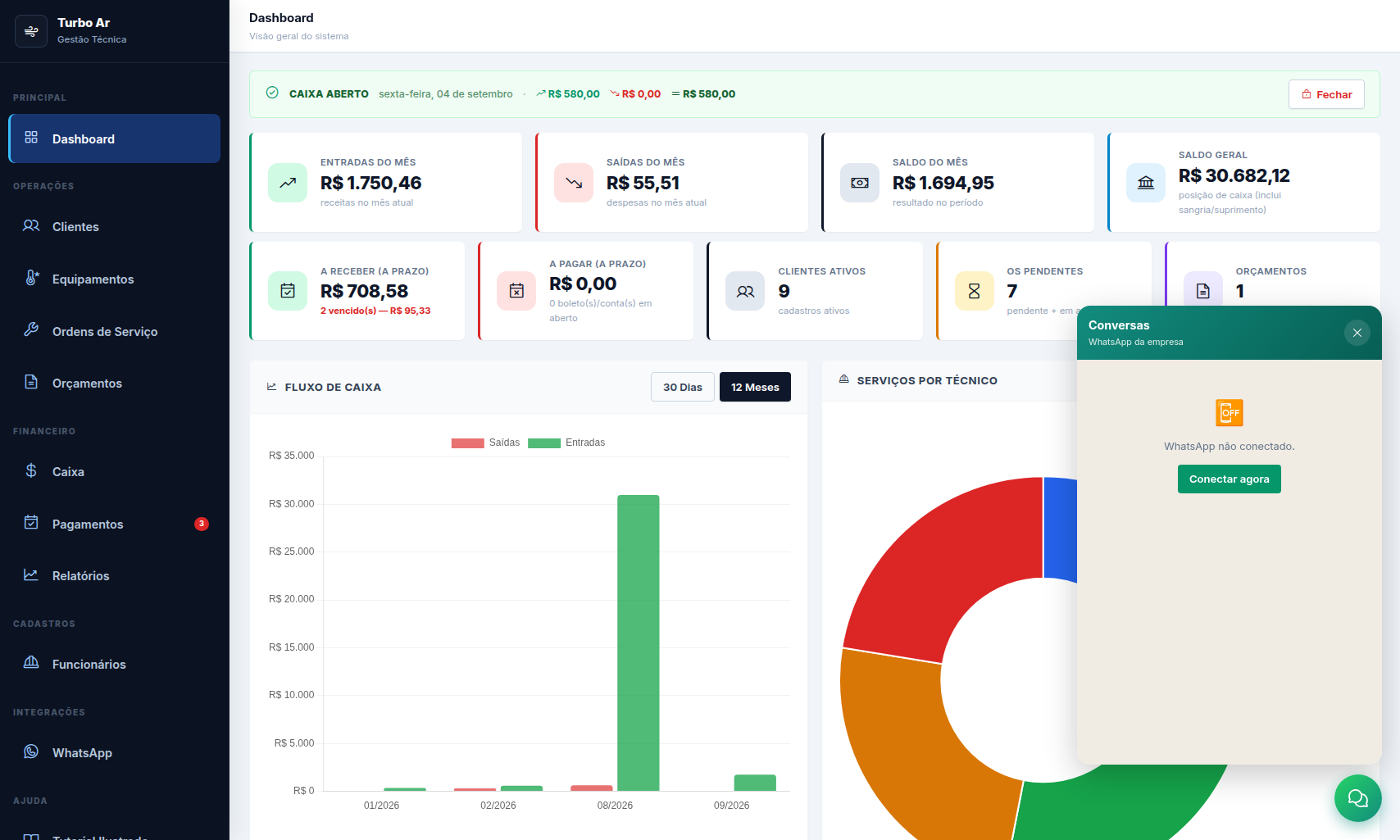Open WhatsApp integration page

coord(115,752)
